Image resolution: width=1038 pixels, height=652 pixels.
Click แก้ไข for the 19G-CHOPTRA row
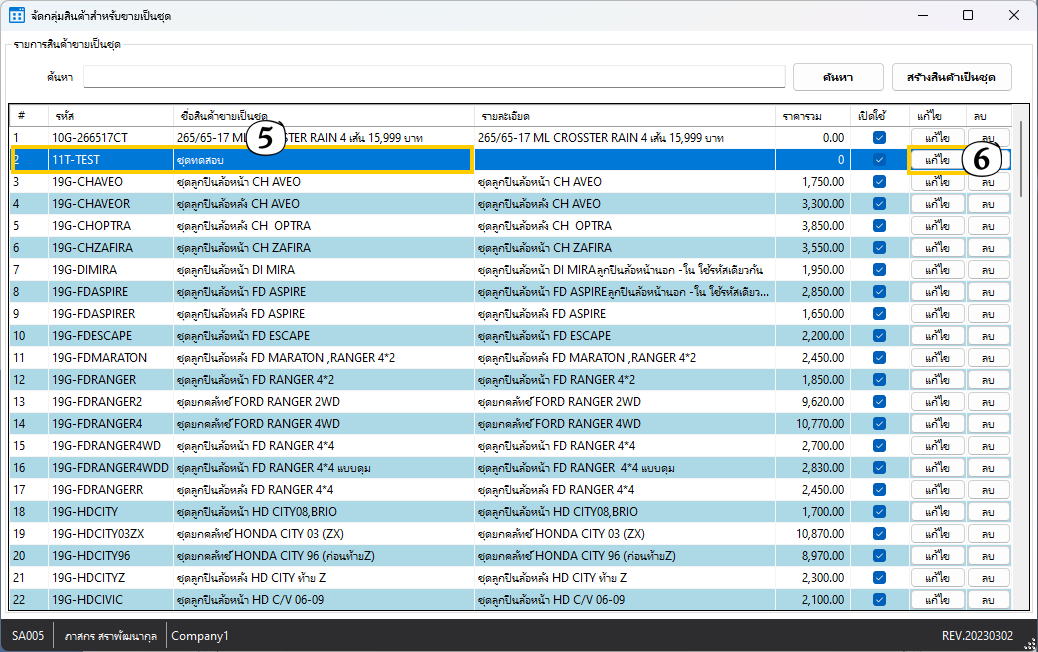(x=937, y=226)
